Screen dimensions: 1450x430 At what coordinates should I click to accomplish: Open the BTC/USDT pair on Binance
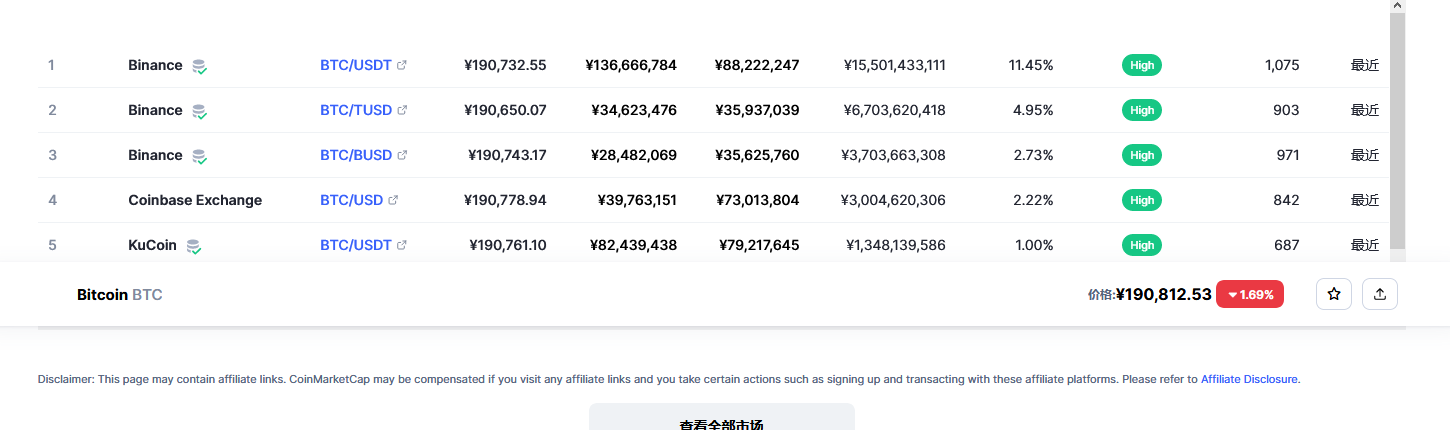point(356,65)
